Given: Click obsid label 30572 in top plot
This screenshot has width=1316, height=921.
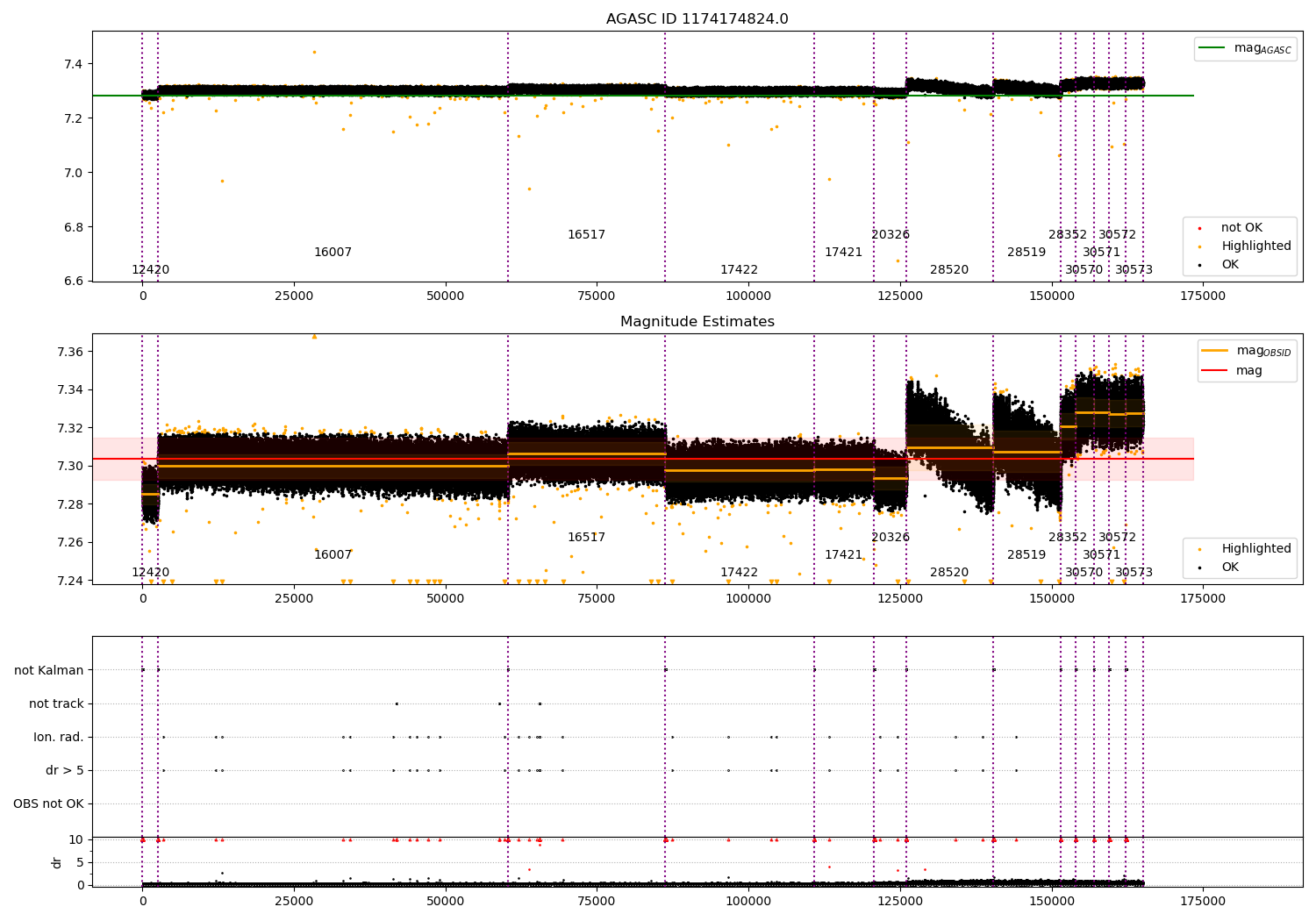Looking at the screenshot, I should point(1117,235).
